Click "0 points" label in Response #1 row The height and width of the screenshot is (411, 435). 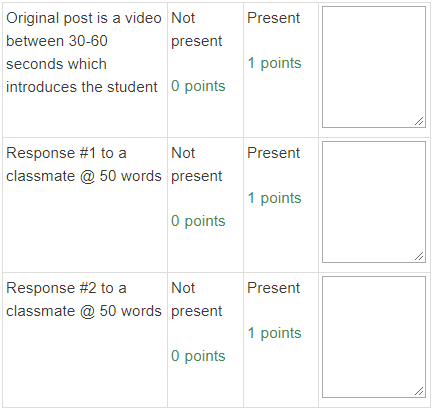click(198, 221)
